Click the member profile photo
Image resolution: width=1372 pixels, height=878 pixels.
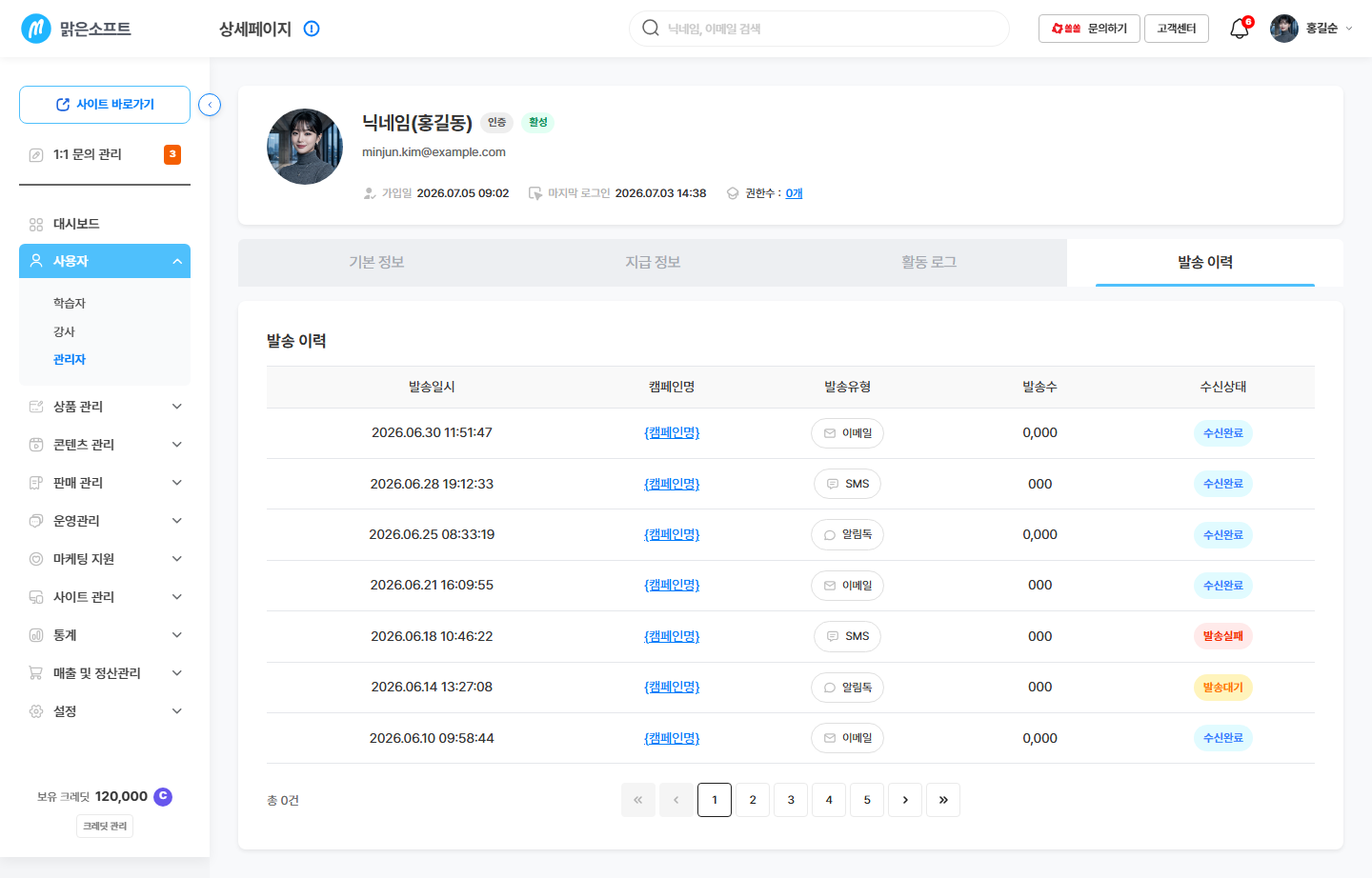(305, 147)
